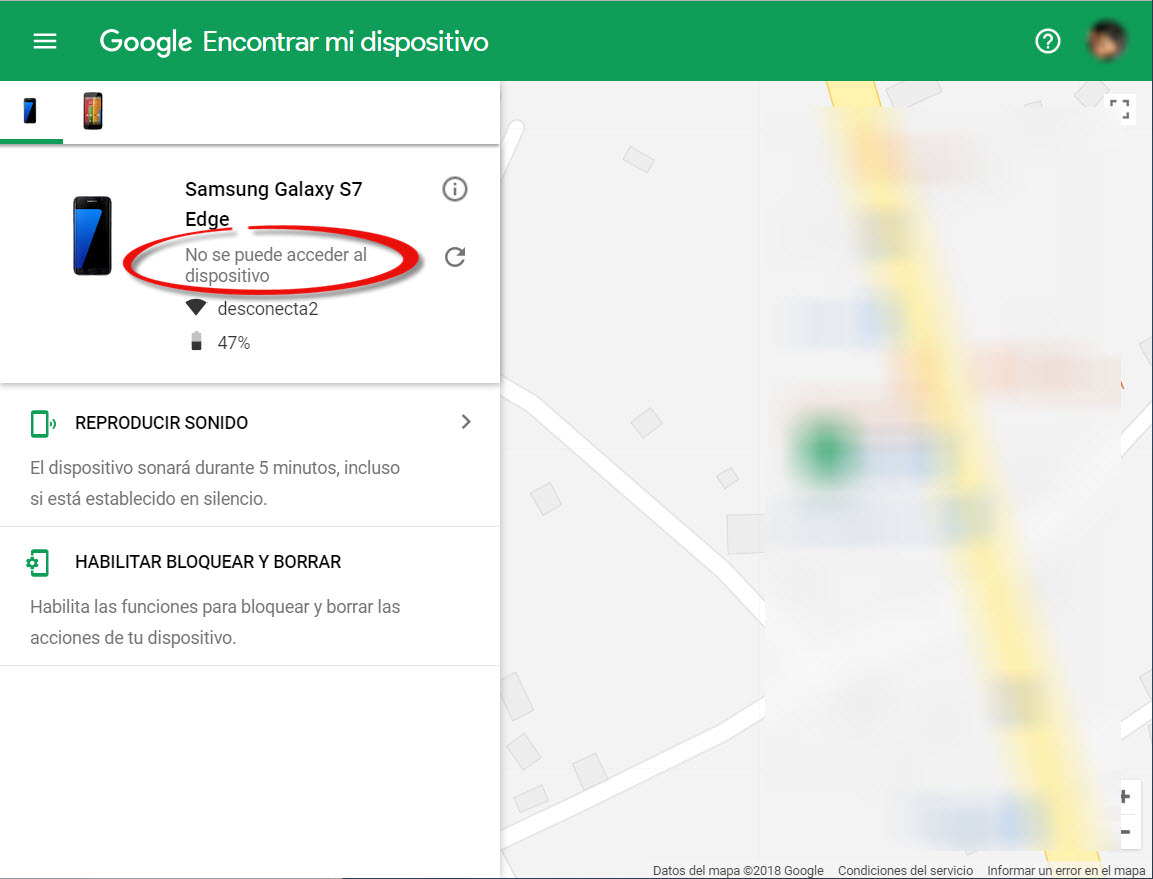This screenshot has width=1153, height=879.
Task: Toggle fullscreen map view
Action: point(1119,109)
